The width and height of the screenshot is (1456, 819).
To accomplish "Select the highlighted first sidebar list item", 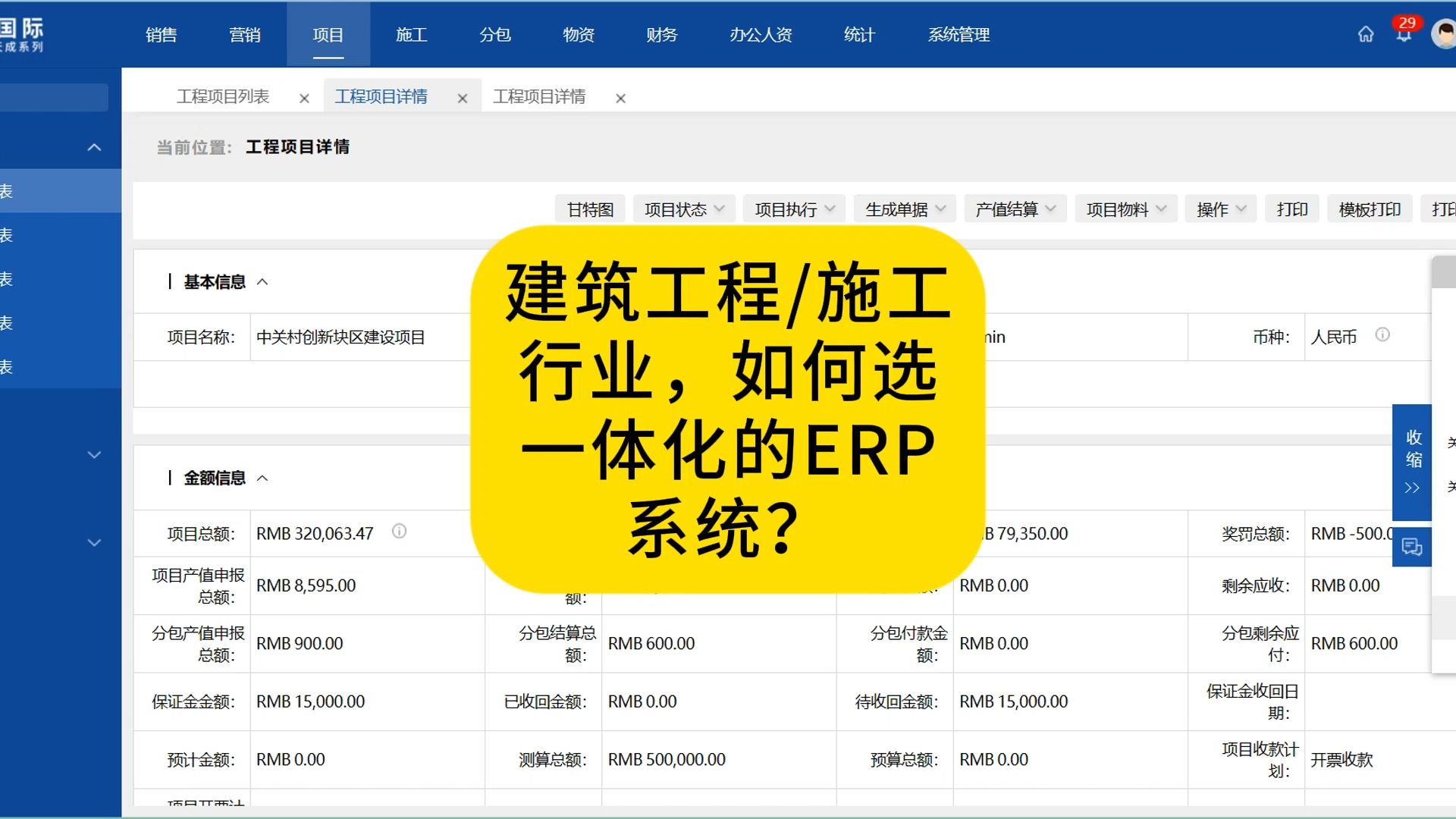I will (61, 191).
